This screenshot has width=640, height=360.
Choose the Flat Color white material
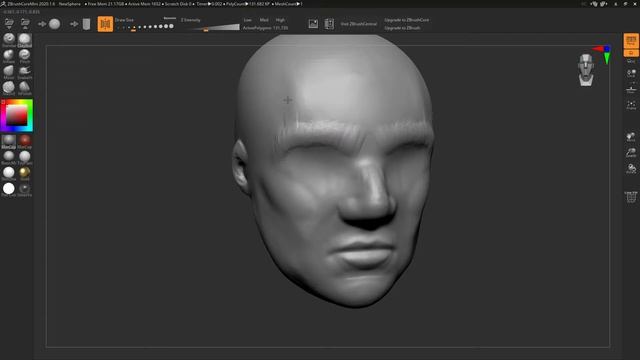click(x=9, y=189)
